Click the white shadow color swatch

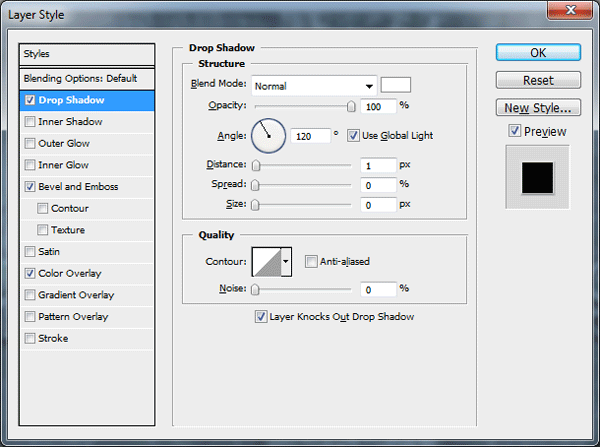click(396, 85)
